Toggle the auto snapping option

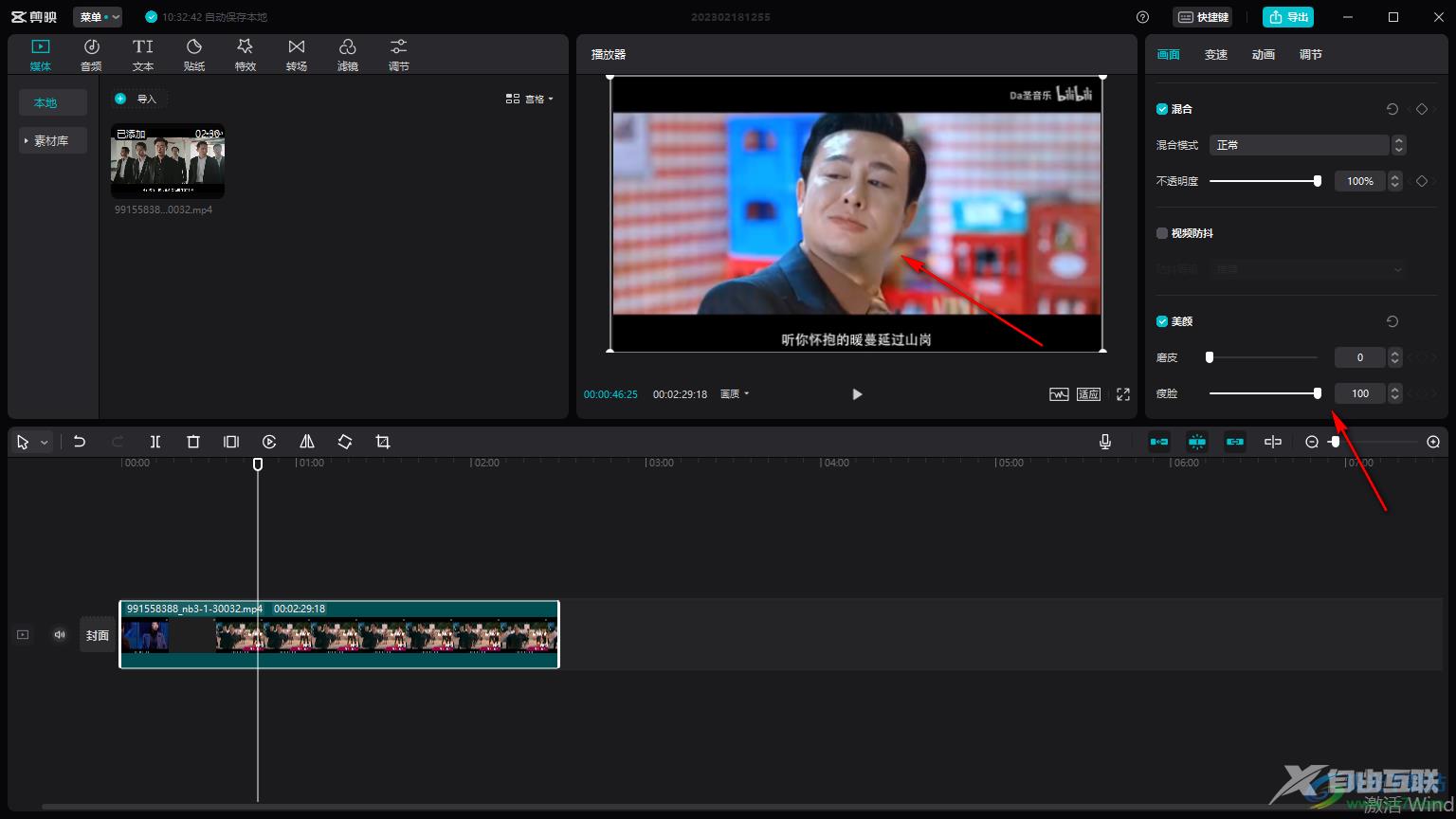[x=1197, y=442]
